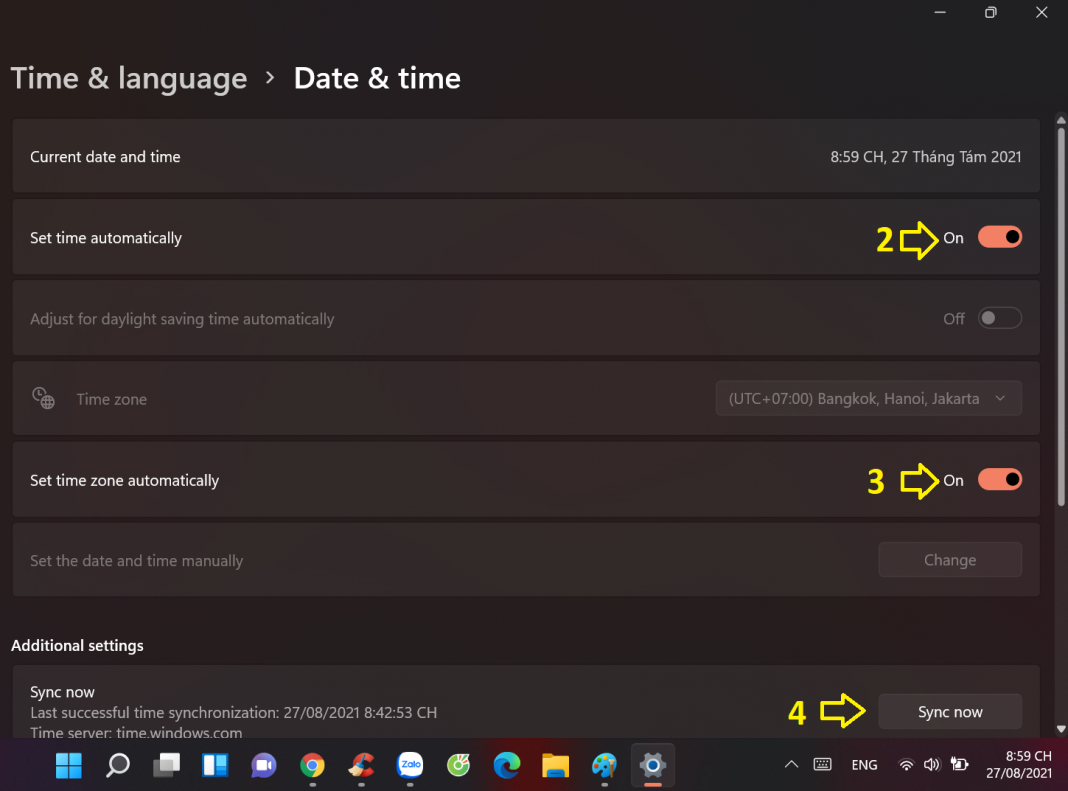The image size is (1068, 791).
Task: Expand the Time zone dropdown
Action: click(x=868, y=398)
